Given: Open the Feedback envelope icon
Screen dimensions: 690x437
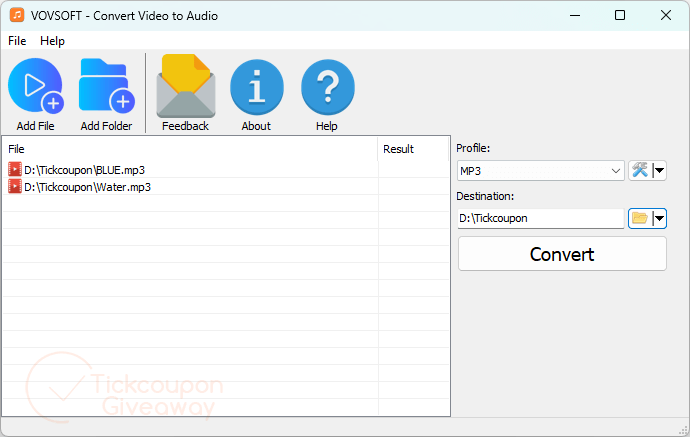Looking at the screenshot, I should click(185, 88).
